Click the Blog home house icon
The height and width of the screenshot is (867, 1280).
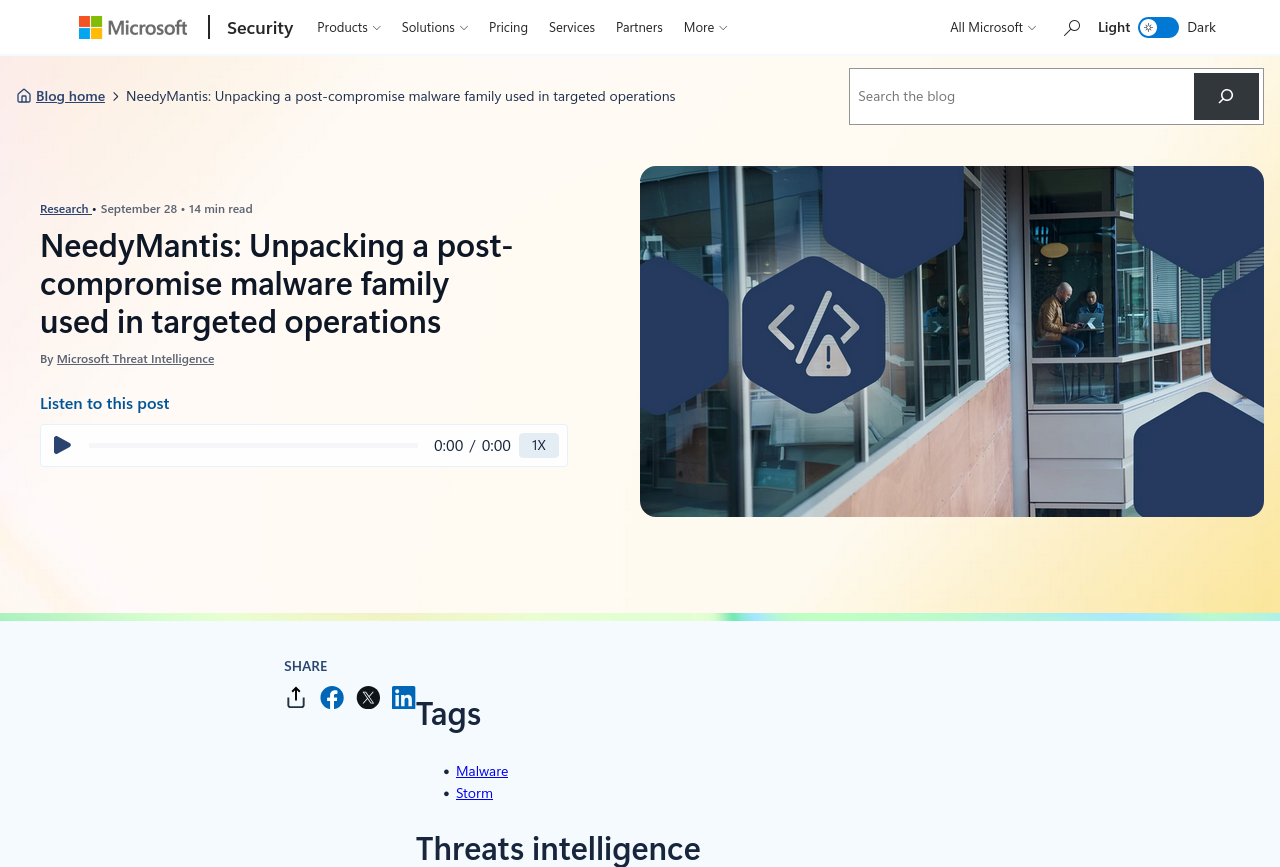click(24, 96)
